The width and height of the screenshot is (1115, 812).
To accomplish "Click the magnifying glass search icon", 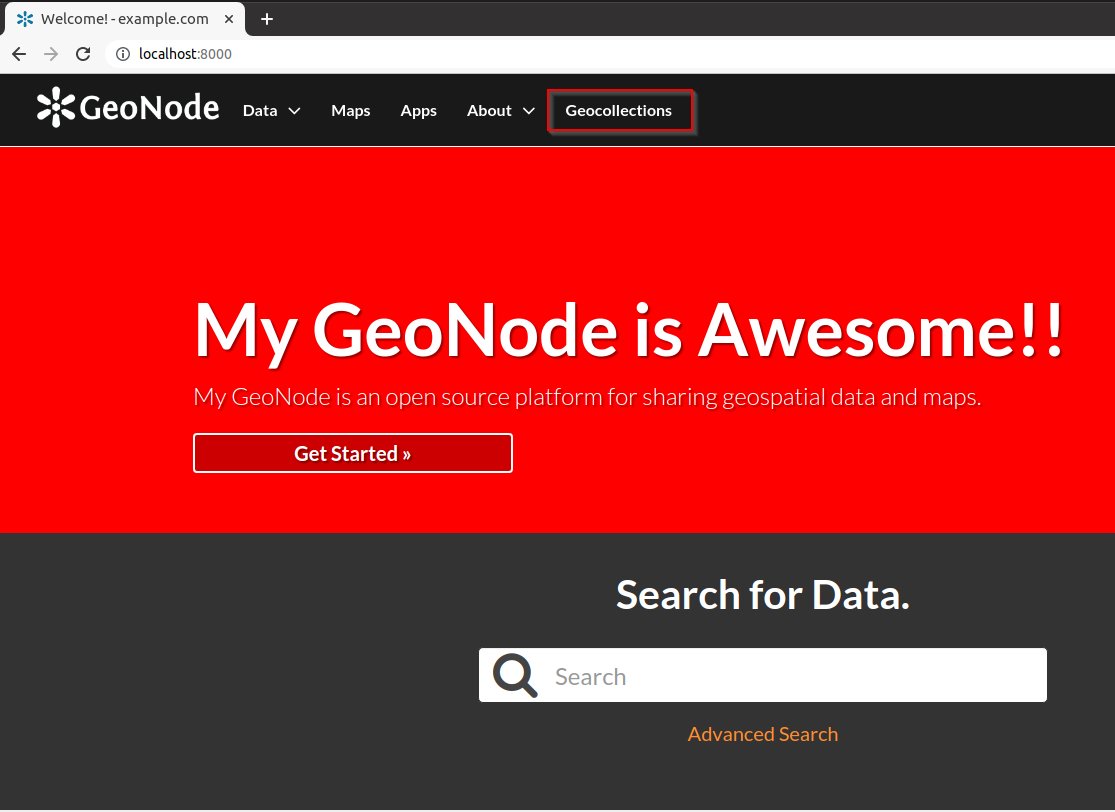I will point(515,675).
